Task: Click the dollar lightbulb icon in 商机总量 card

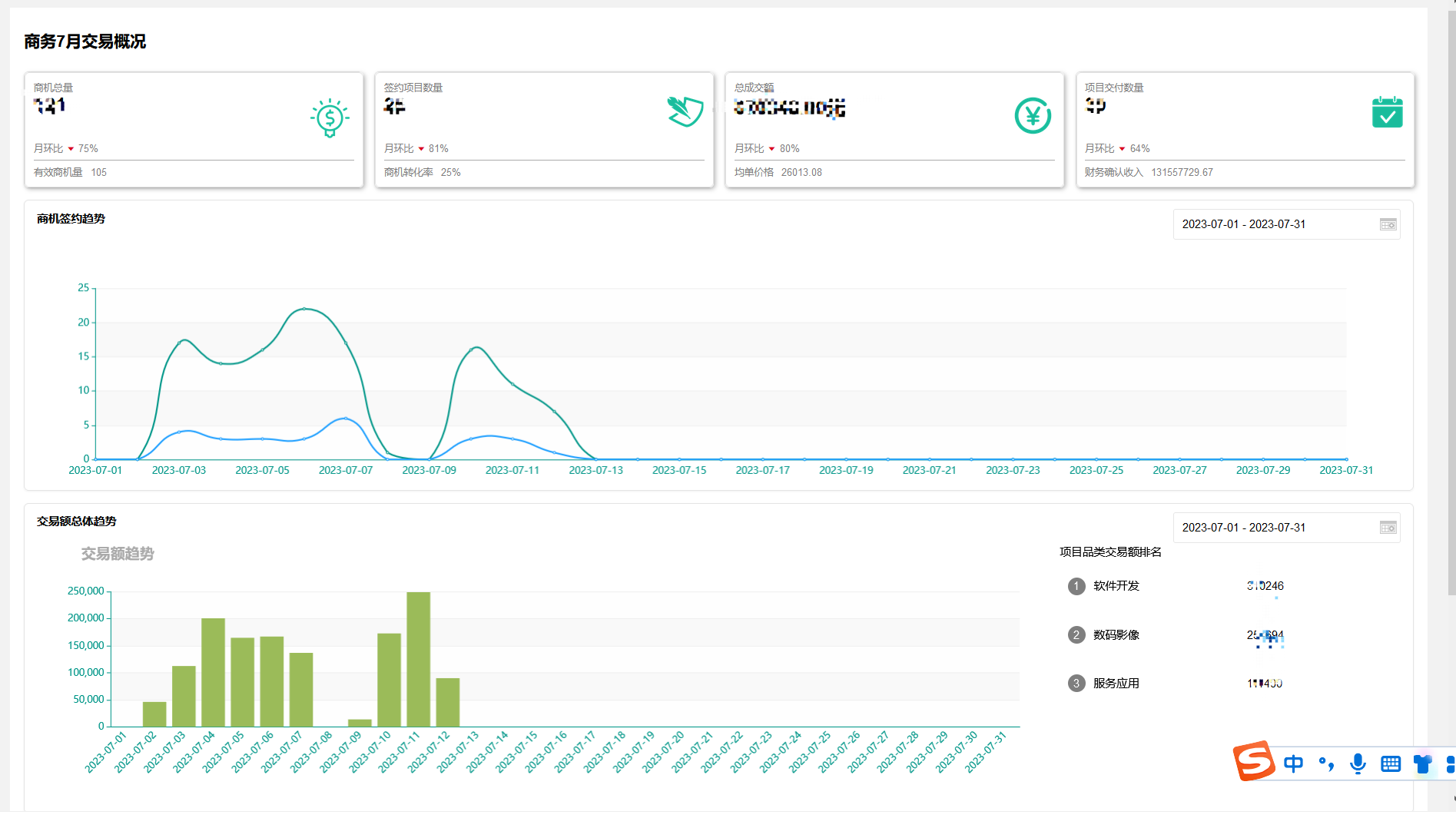Action: pos(330,118)
